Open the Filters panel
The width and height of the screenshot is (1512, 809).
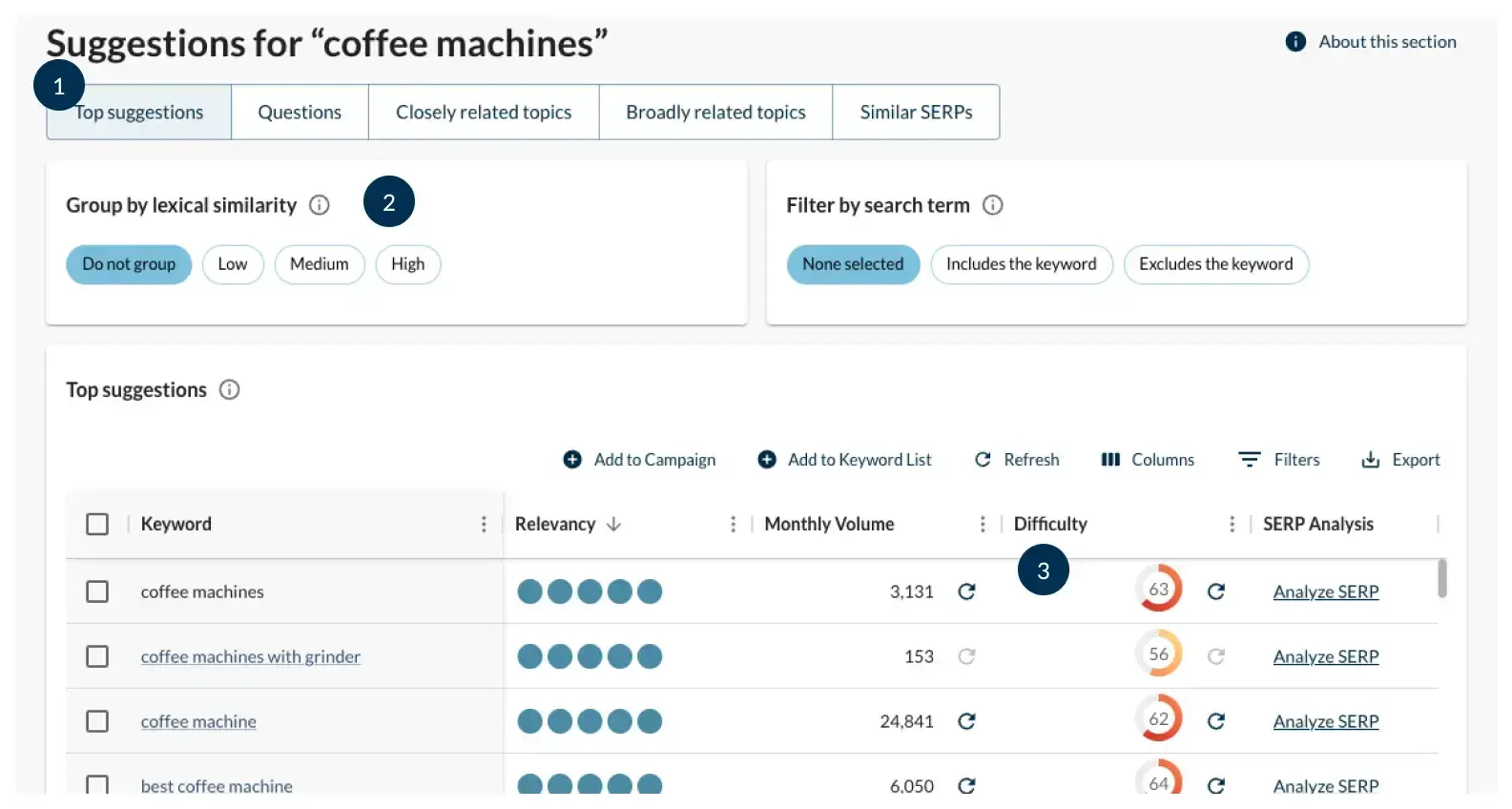point(1279,460)
